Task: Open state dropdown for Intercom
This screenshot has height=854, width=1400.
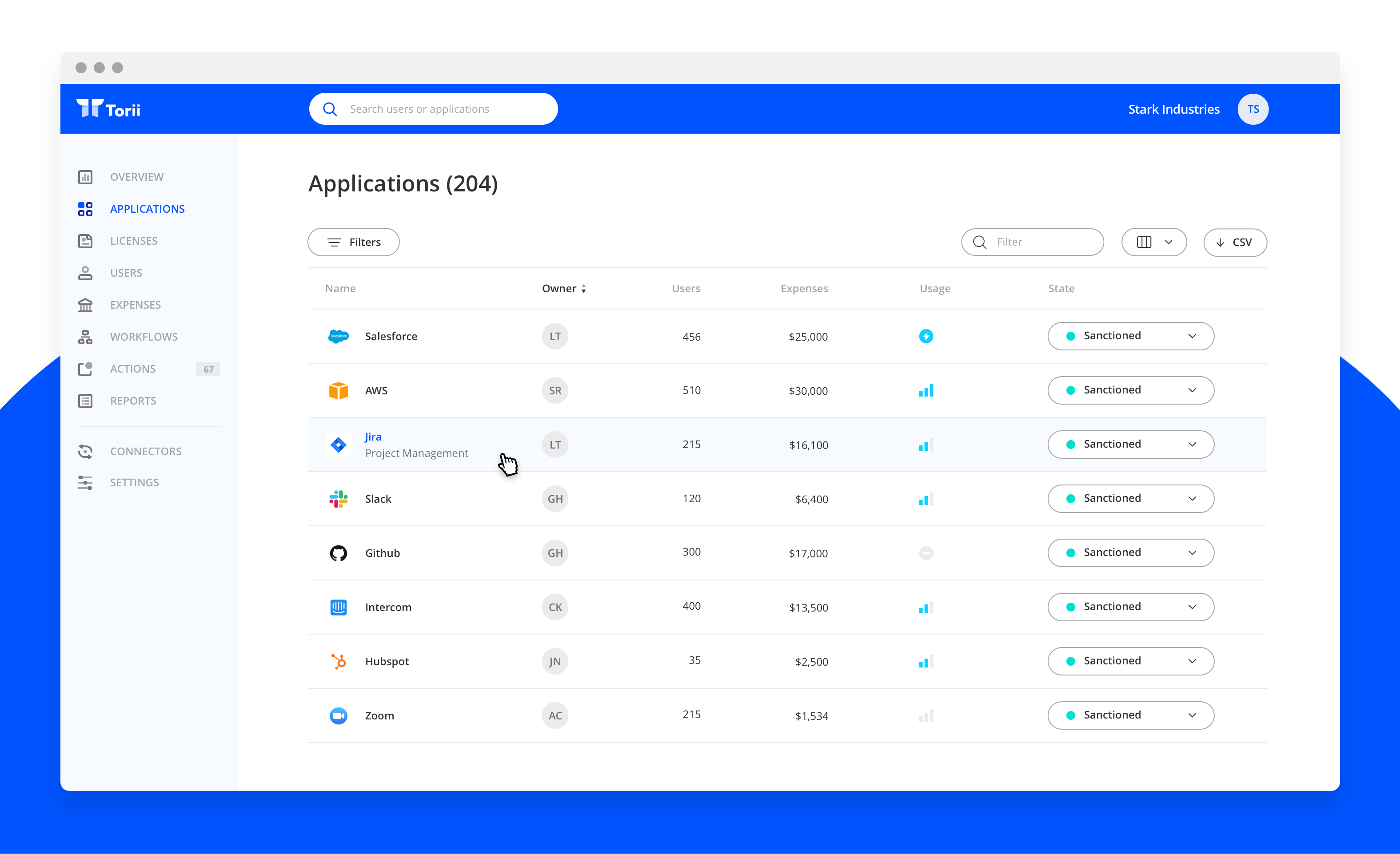Action: click(1130, 607)
